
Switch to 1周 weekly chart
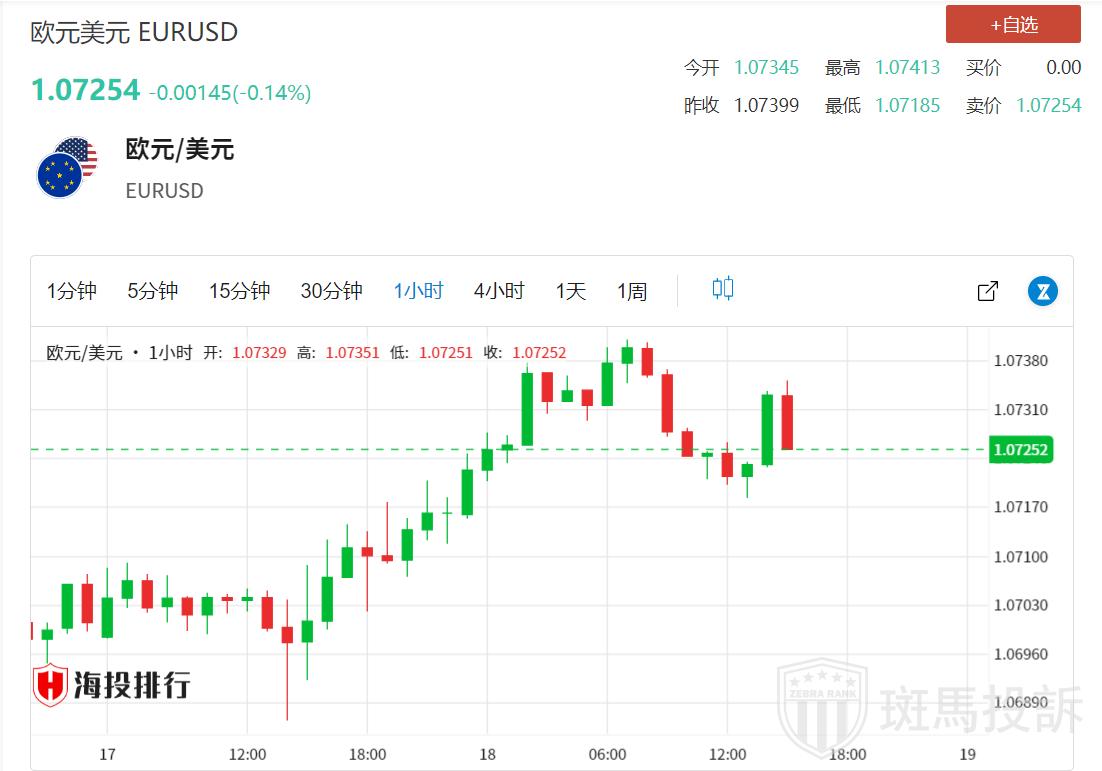tap(632, 291)
